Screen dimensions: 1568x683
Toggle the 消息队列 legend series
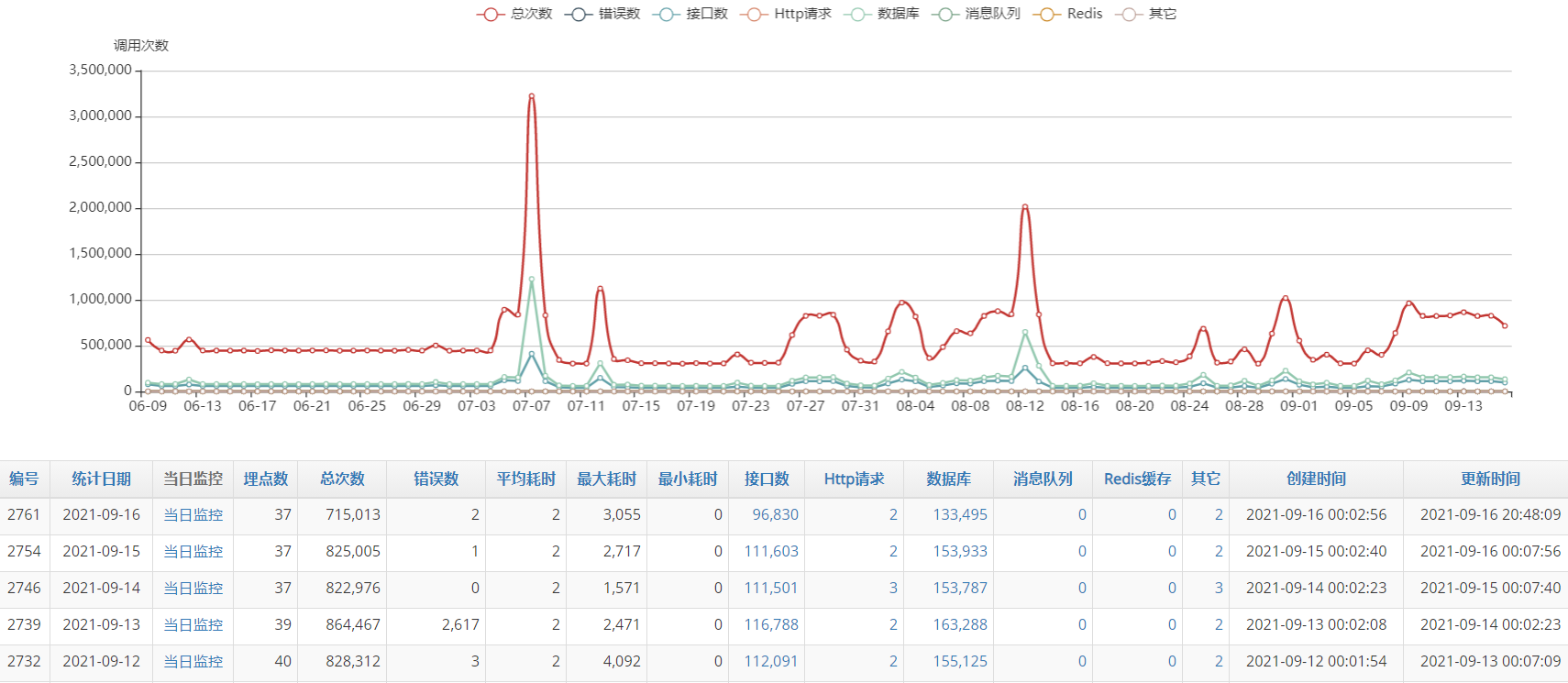(976, 14)
